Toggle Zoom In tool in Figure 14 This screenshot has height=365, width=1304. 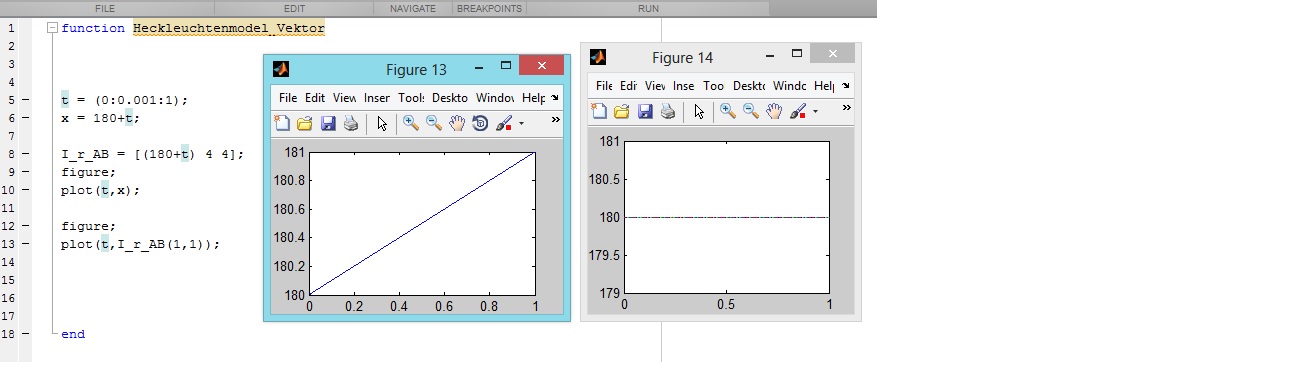728,111
